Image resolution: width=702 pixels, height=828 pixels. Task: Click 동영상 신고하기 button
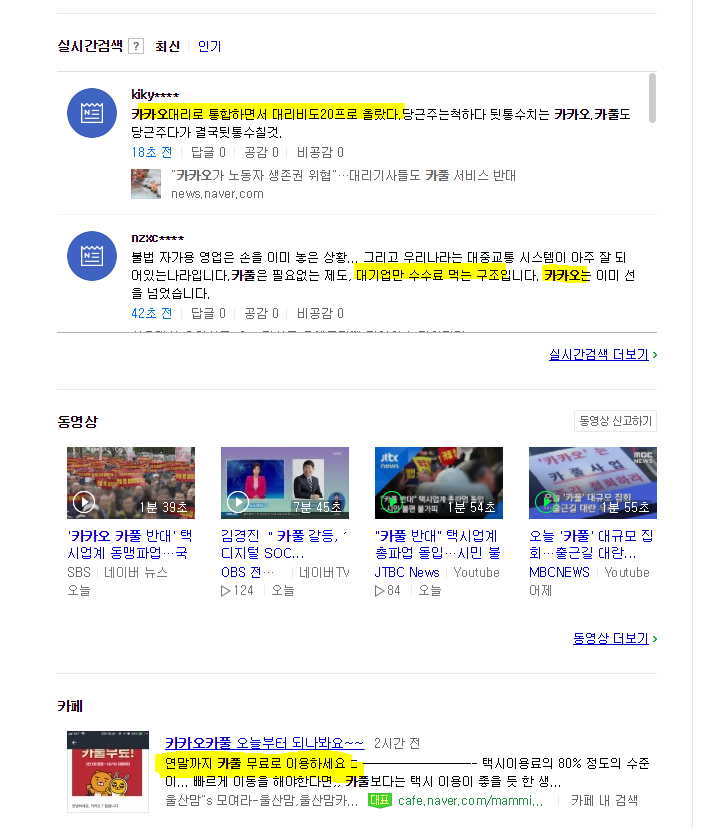coord(615,421)
